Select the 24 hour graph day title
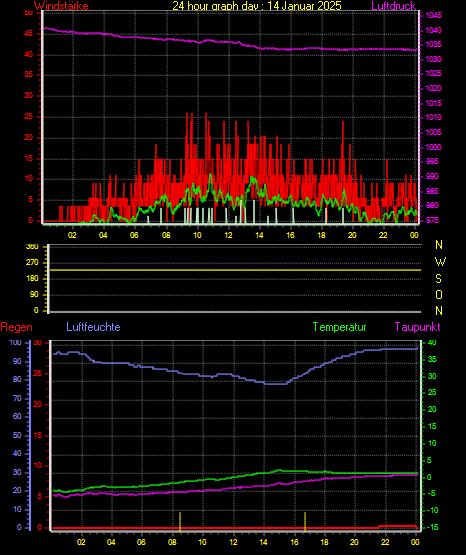Screen dimensions: 466x555 [257, 6]
